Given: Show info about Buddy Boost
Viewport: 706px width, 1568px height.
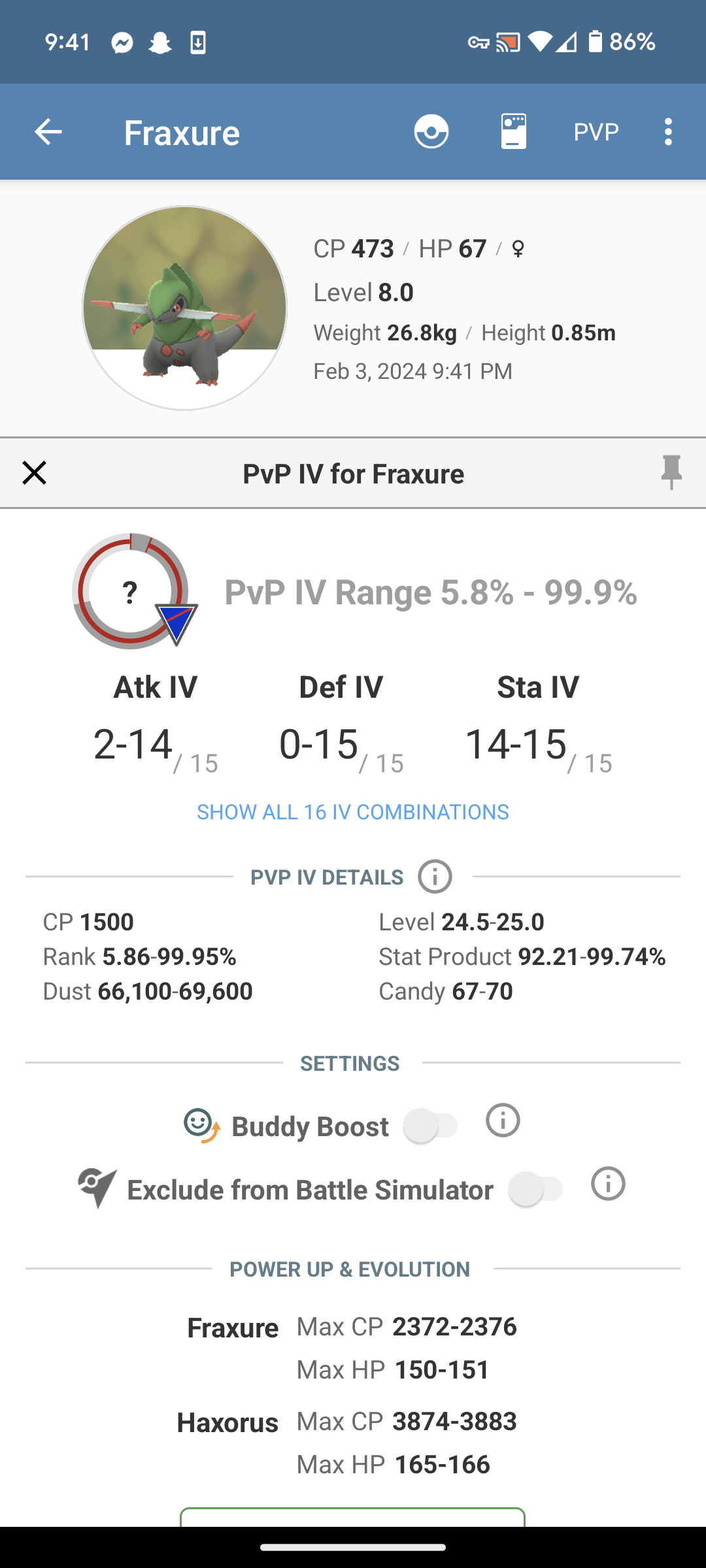Looking at the screenshot, I should (x=503, y=1120).
